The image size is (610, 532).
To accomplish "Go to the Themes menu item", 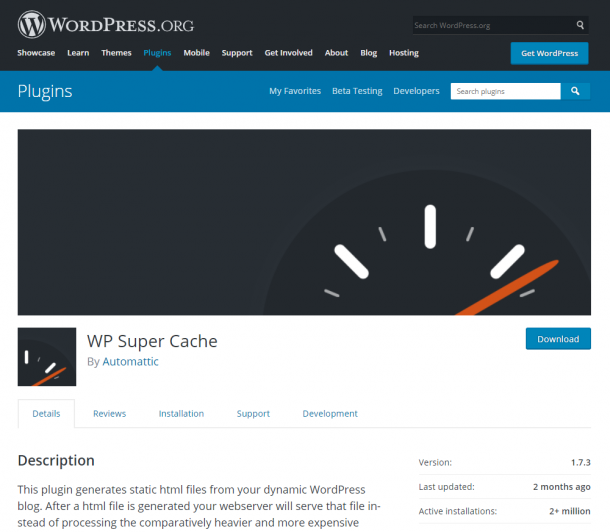I will tap(116, 53).
